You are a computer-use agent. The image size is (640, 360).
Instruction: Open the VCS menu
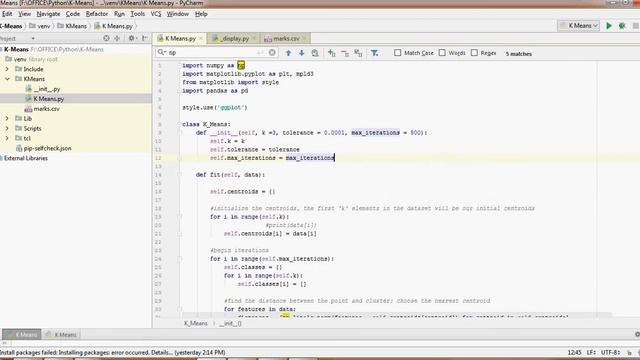[x=156, y=14]
